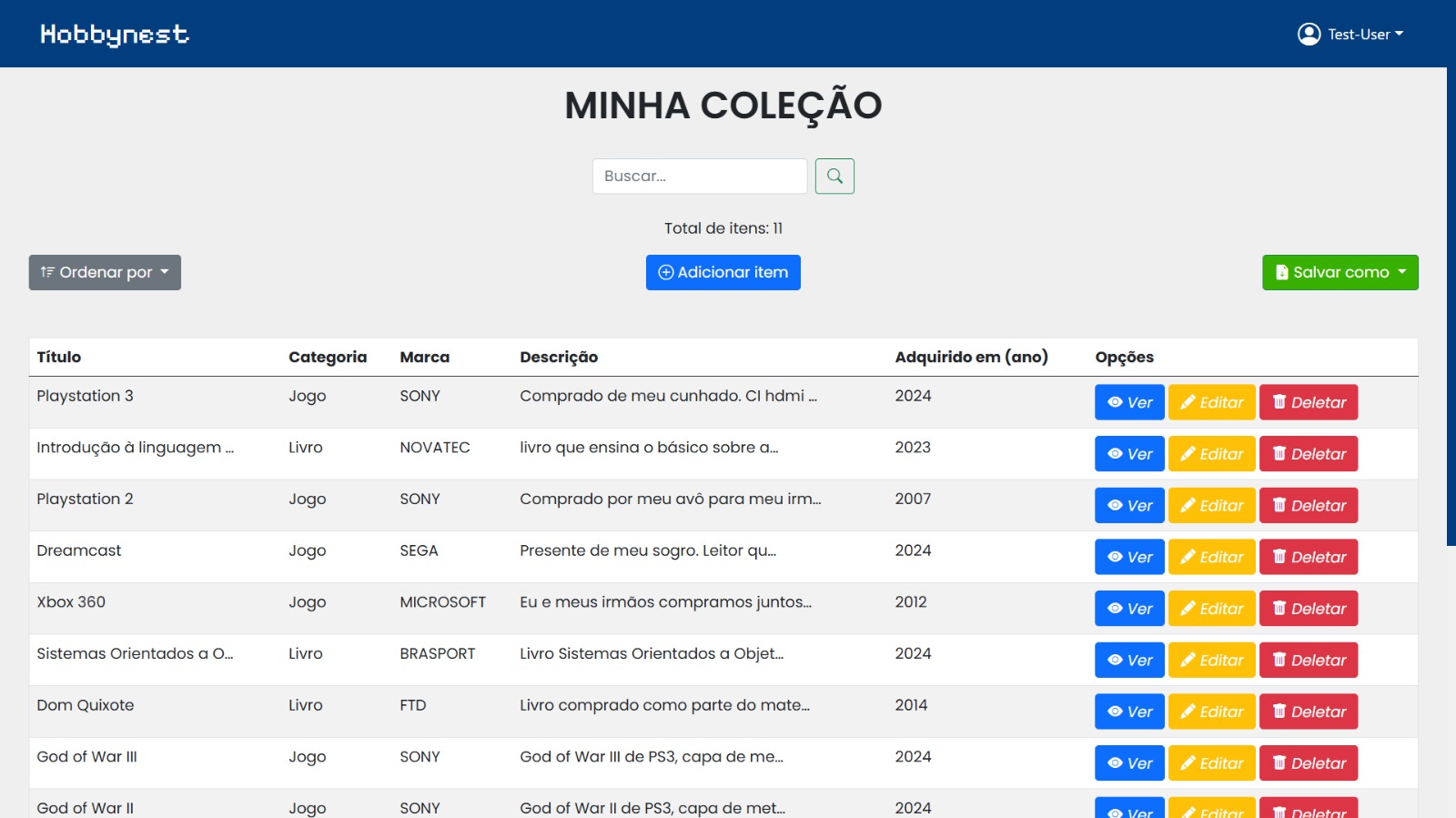View the Sistemas Orientados item
This screenshot has height=818, width=1456.
pyautogui.click(x=1129, y=660)
